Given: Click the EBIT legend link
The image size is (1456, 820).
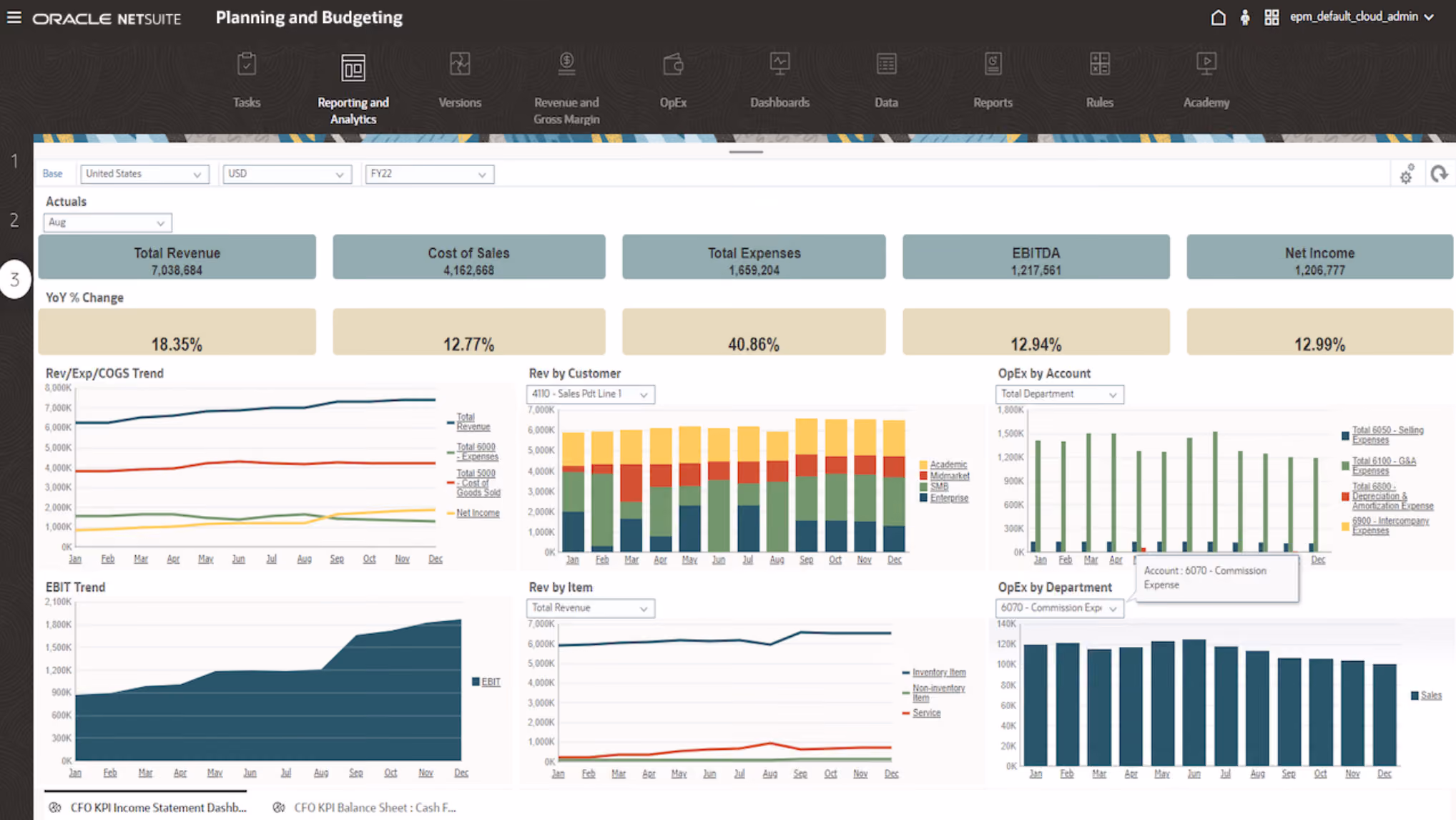Looking at the screenshot, I should click(491, 682).
